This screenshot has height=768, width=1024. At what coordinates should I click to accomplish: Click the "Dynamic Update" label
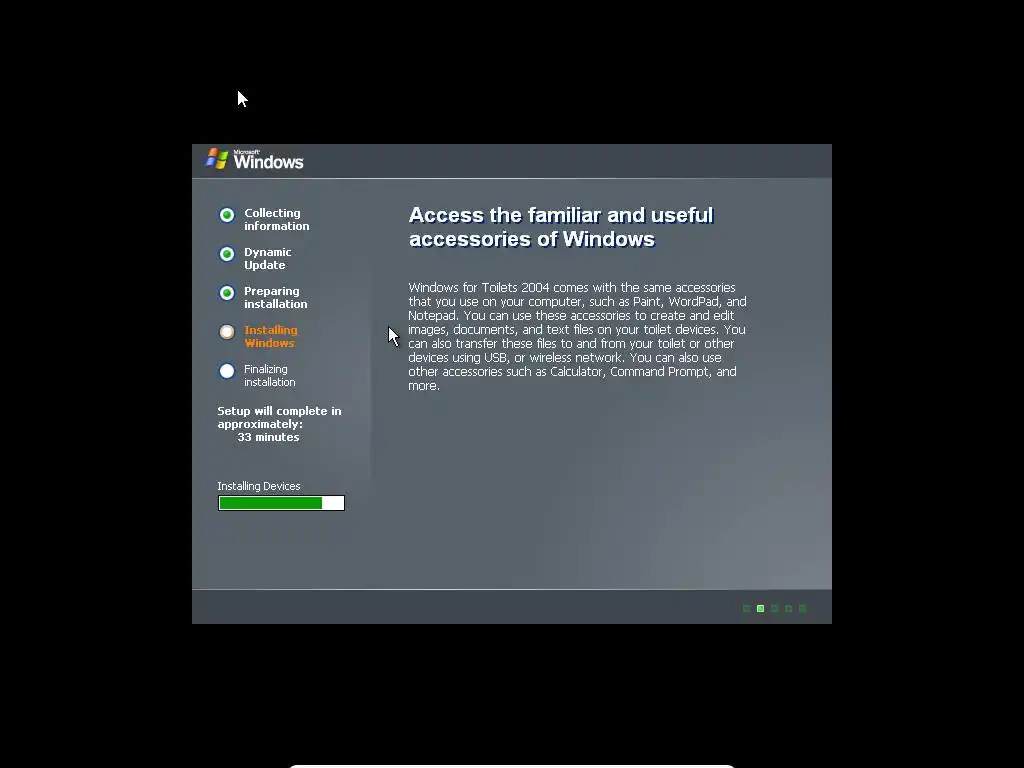click(x=268, y=259)
